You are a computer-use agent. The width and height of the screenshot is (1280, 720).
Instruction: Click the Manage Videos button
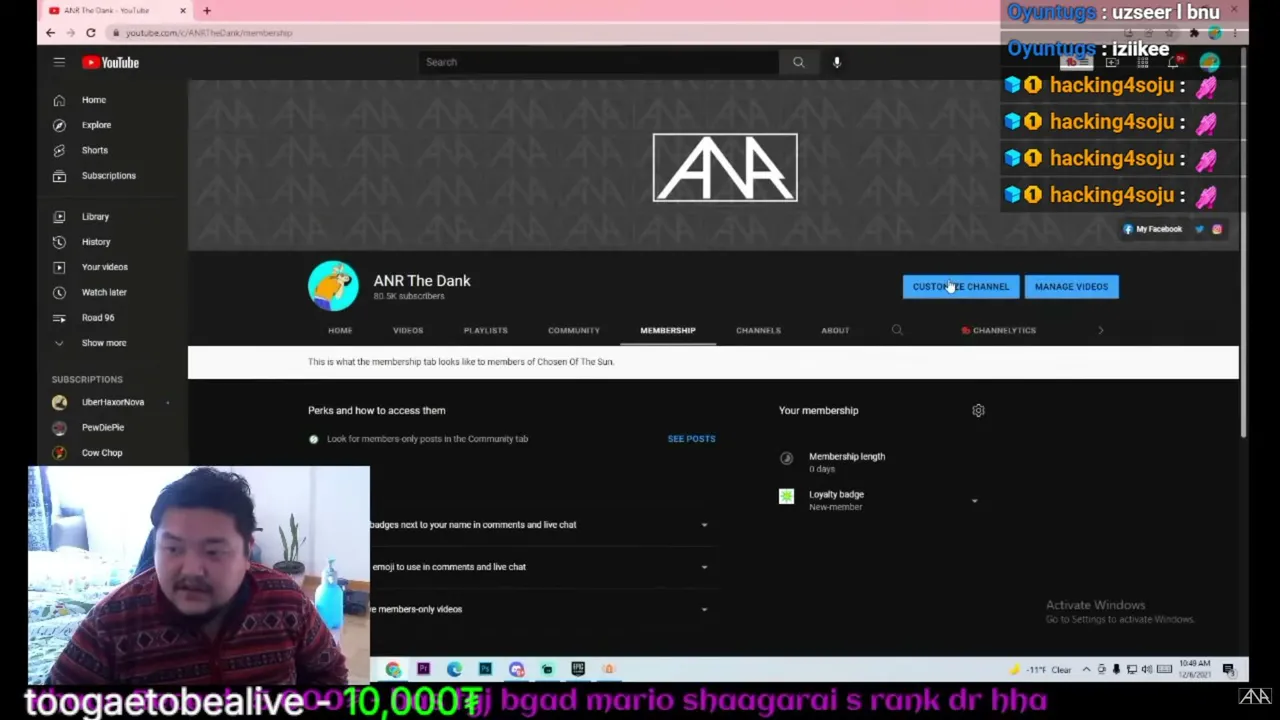(1071, 287)
